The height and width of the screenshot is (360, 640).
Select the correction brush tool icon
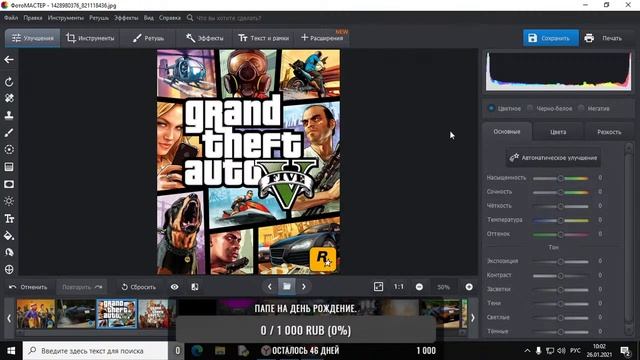(9, 132)
